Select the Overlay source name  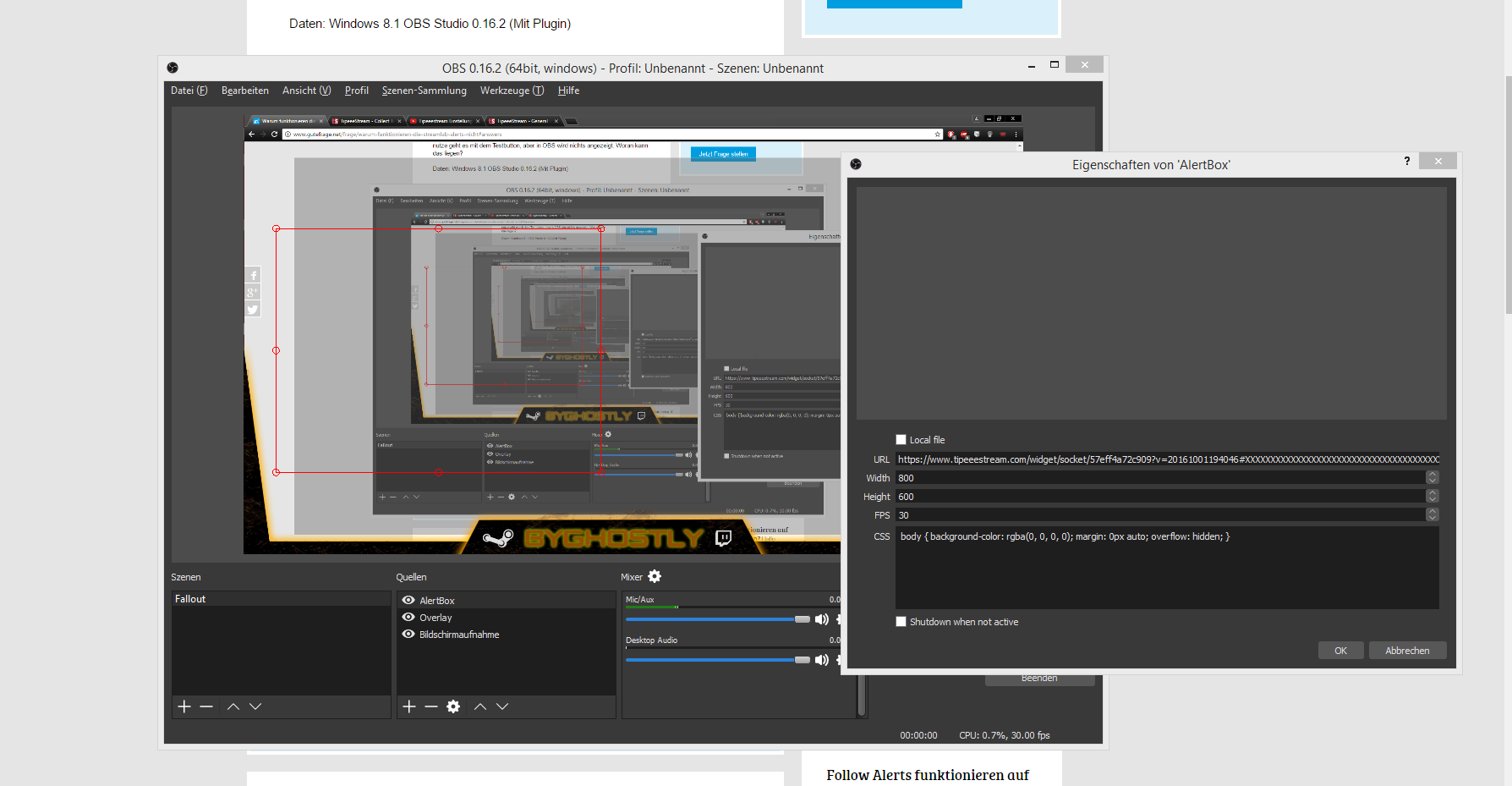(436, 618)
